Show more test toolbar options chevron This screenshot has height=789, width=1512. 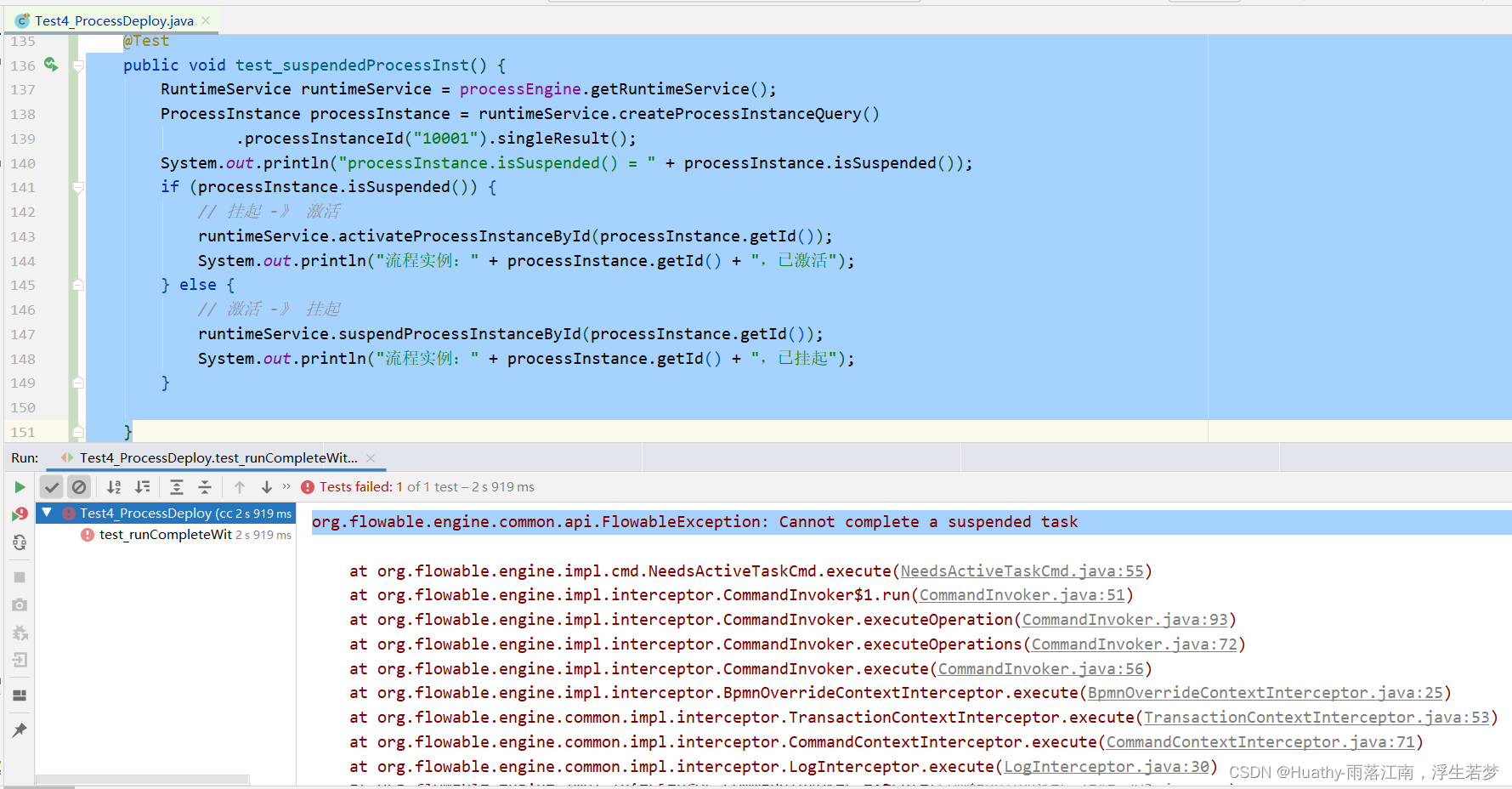click(x=286, y=486)
